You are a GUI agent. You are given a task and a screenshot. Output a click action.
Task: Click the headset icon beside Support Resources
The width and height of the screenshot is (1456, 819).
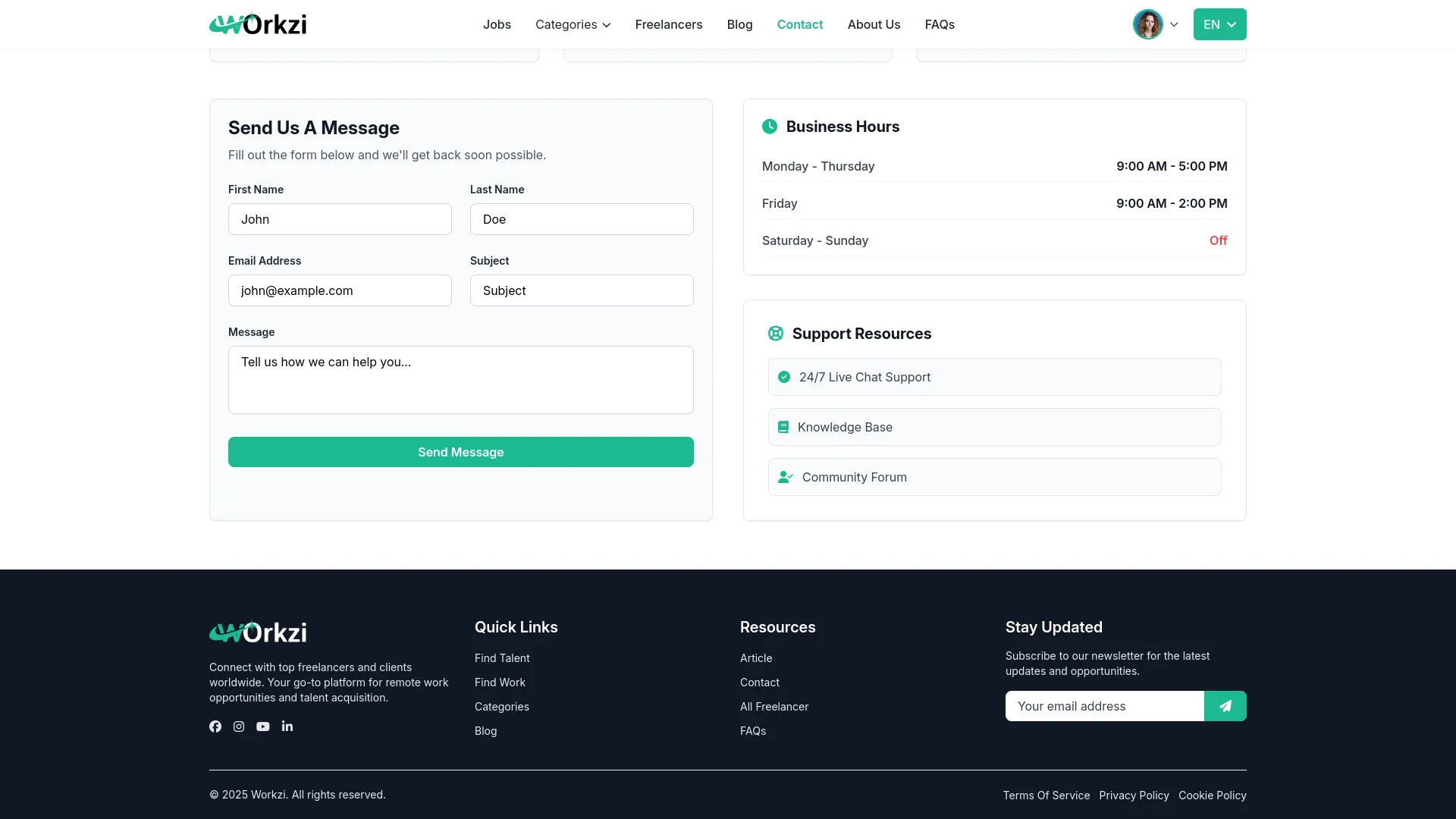click(775, 333)
